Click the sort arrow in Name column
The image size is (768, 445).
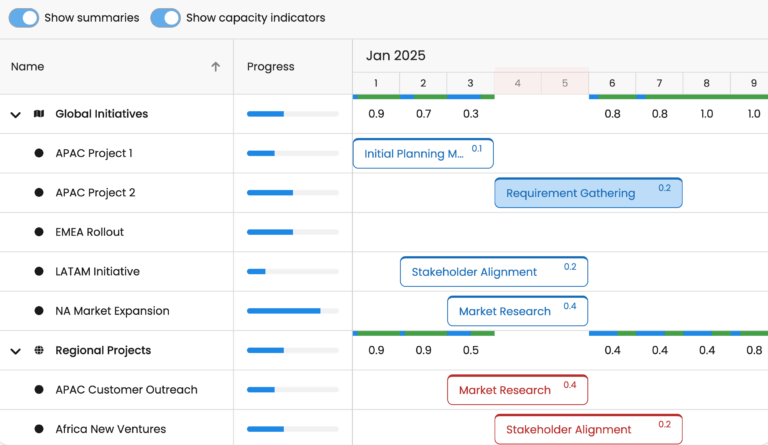tap(215, 67)
